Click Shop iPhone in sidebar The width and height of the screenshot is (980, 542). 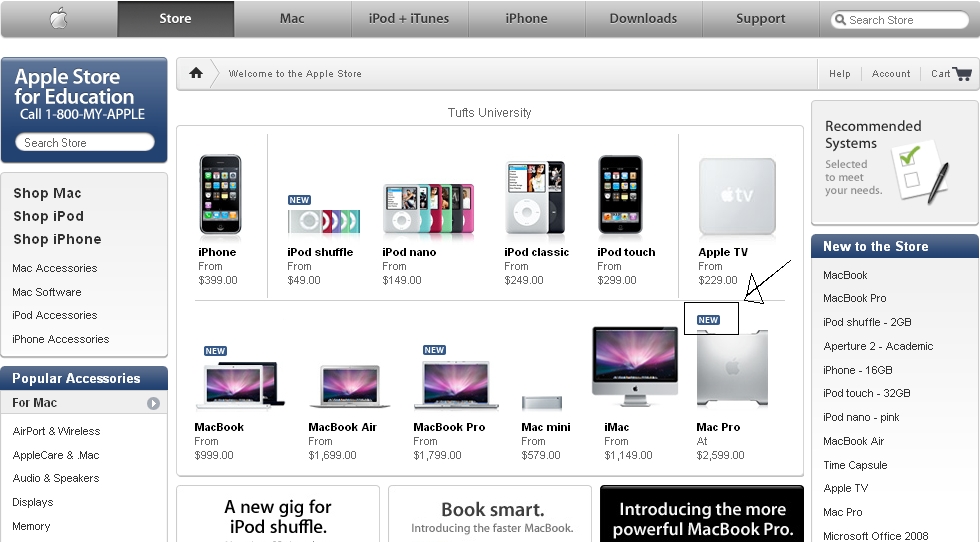click(x=58, y=239)
